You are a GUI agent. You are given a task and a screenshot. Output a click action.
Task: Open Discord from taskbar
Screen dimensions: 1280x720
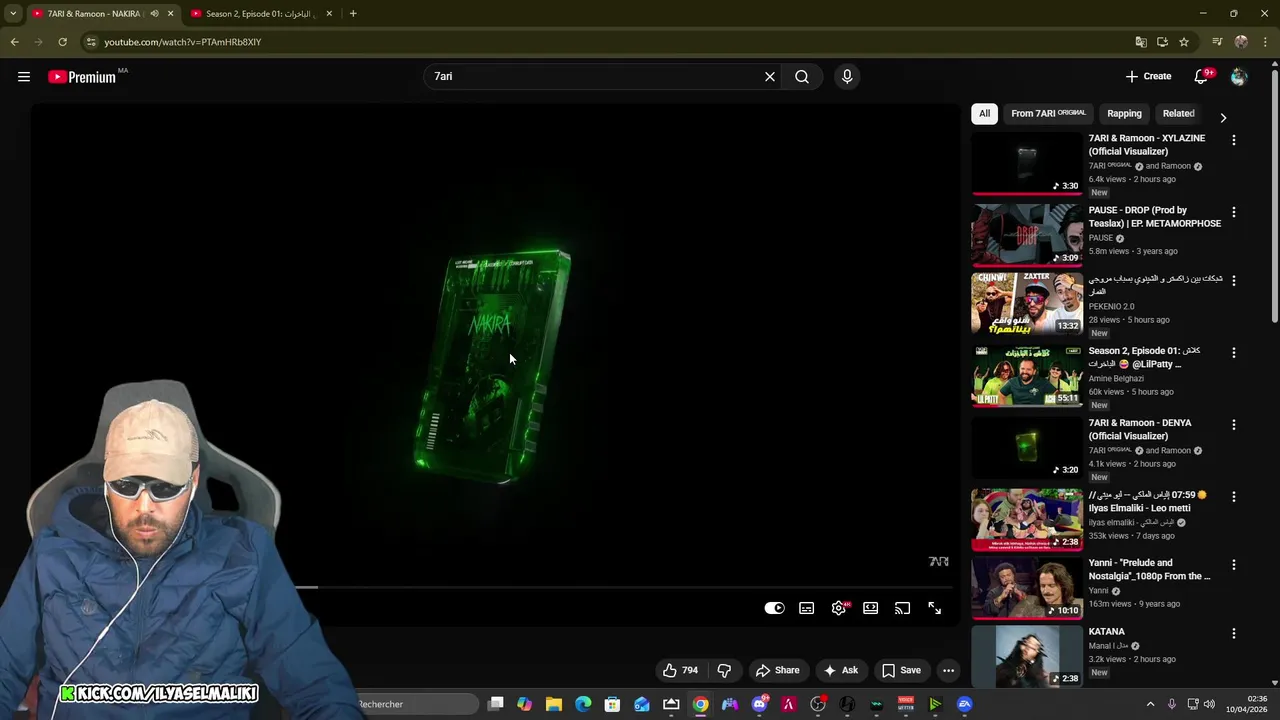759,705
